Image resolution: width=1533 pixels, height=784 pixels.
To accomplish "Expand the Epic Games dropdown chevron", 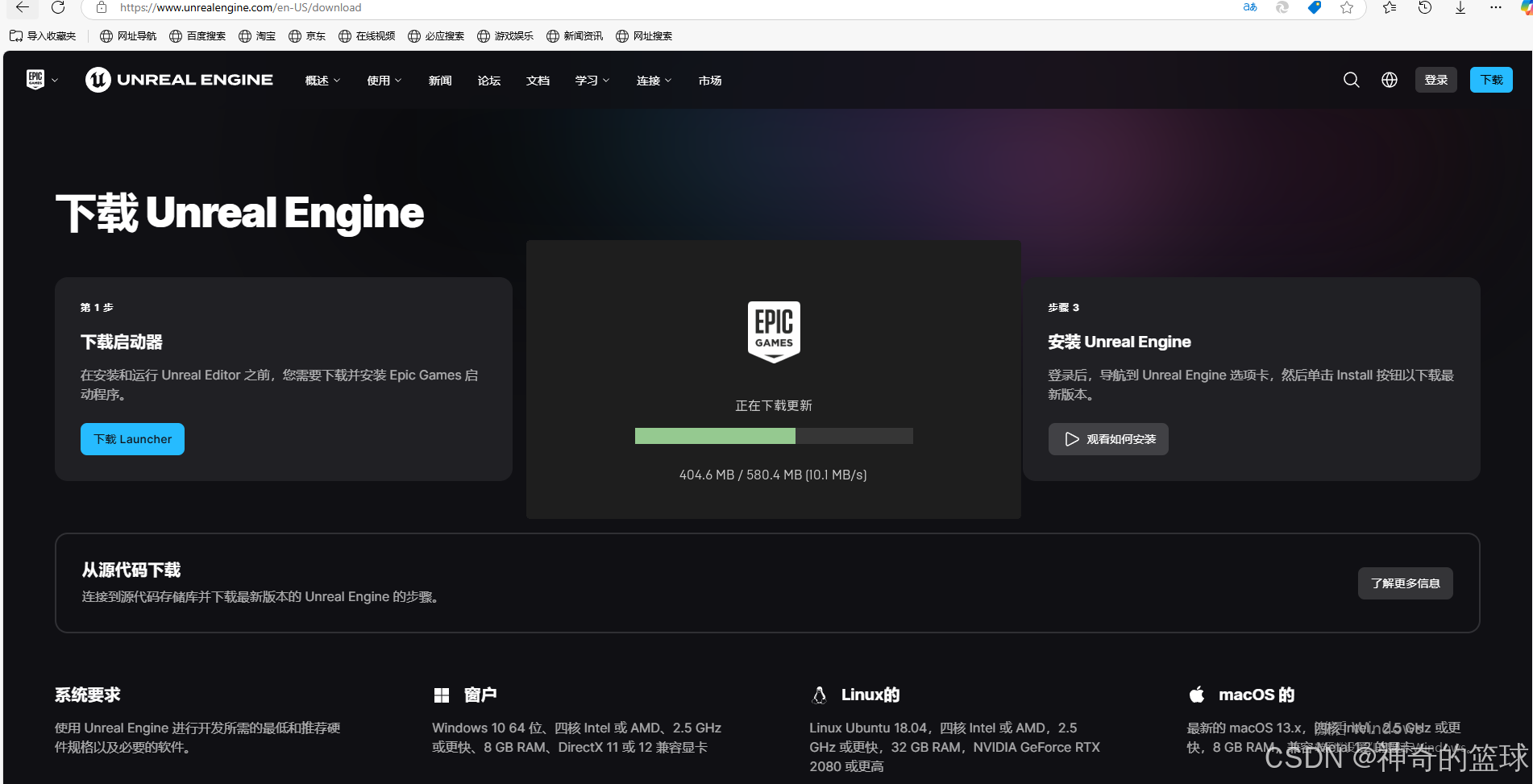I will point(55,81).
